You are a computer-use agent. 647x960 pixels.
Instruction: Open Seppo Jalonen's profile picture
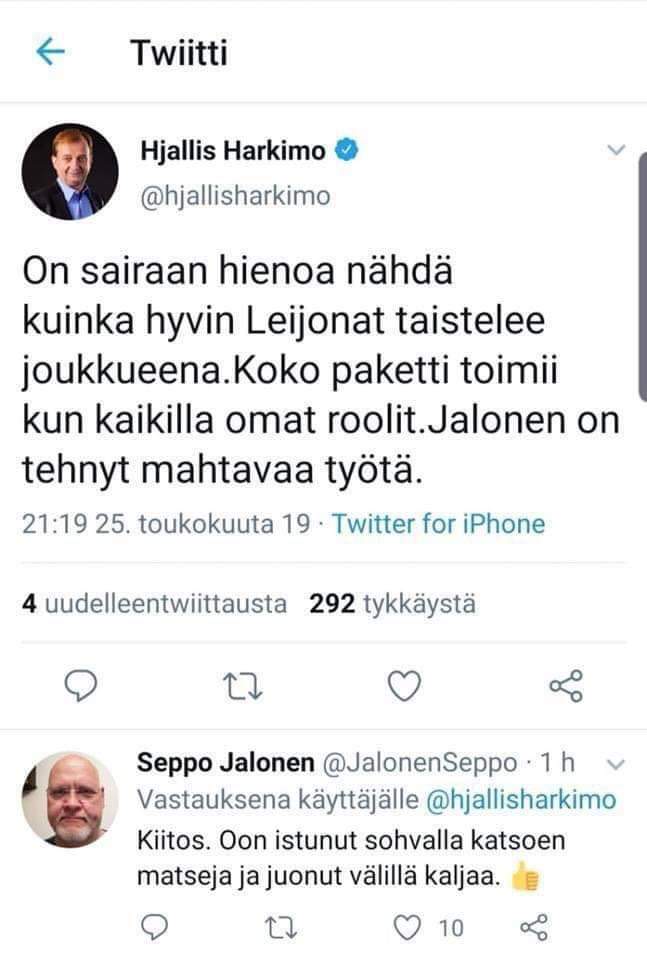[70, 800]
